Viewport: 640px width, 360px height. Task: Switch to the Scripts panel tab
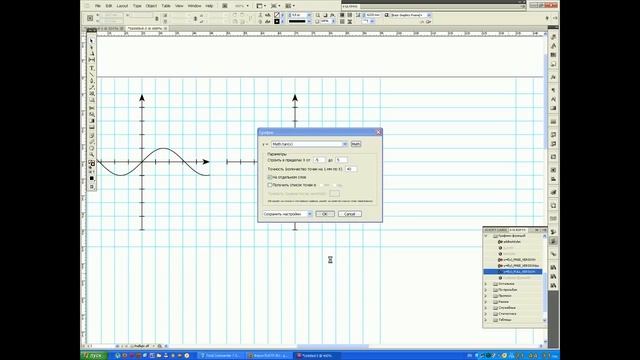(518, 230)
